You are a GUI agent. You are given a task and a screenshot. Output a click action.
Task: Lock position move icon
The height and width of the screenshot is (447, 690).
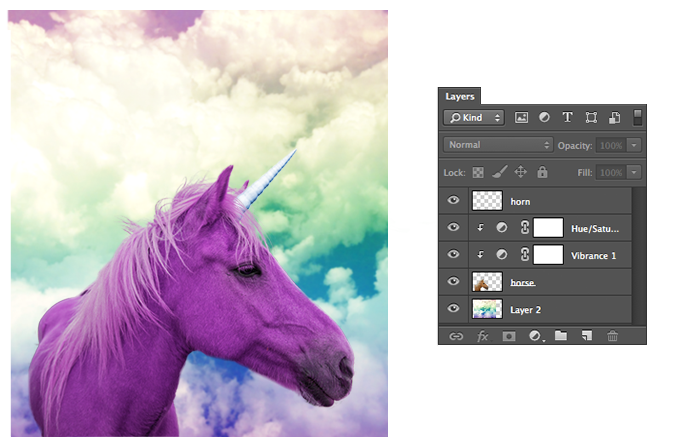pyautogui.click(x=521, y=172)
